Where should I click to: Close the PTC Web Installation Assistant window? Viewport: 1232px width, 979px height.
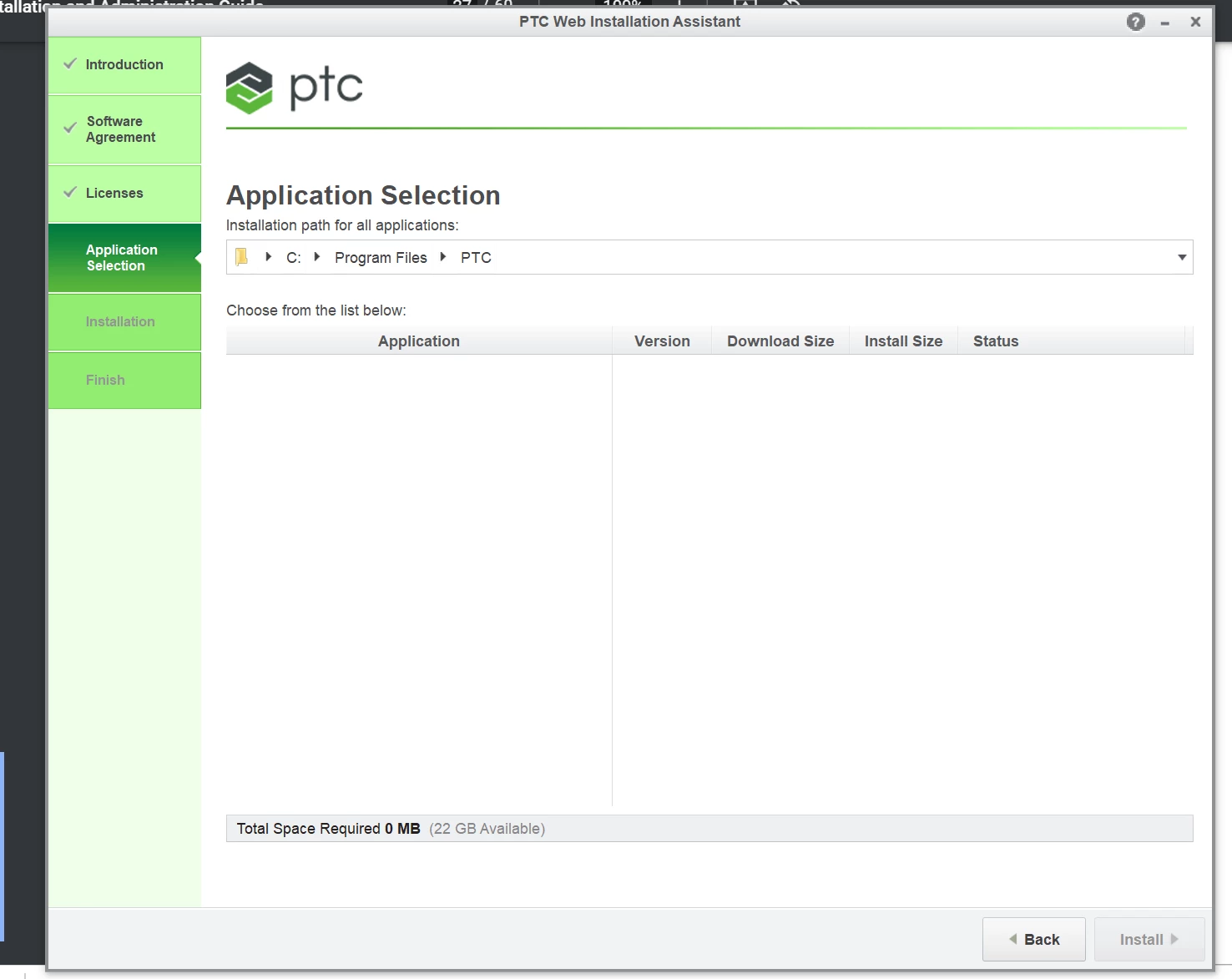tap(1195, 22)
